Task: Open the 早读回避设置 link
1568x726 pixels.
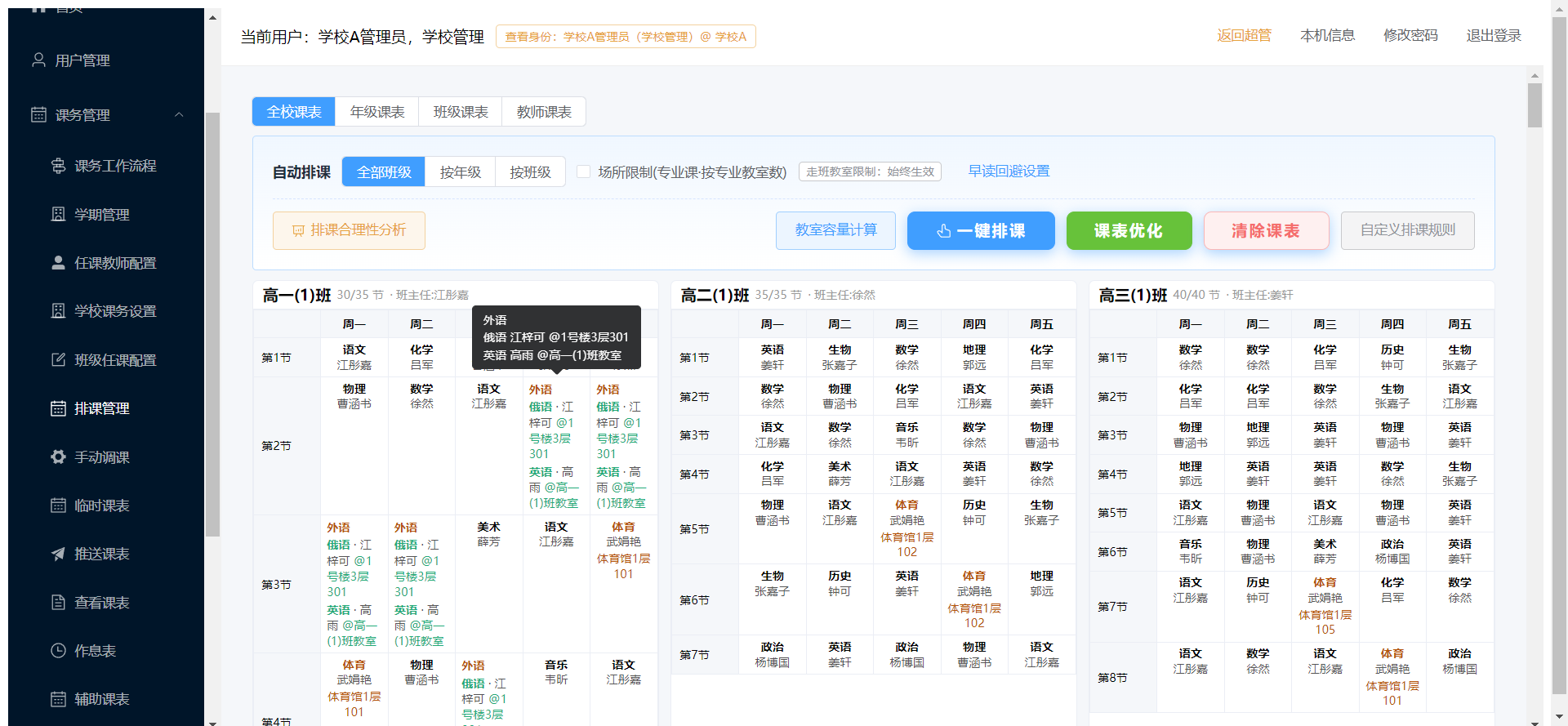Action: tap(1009, 171)
